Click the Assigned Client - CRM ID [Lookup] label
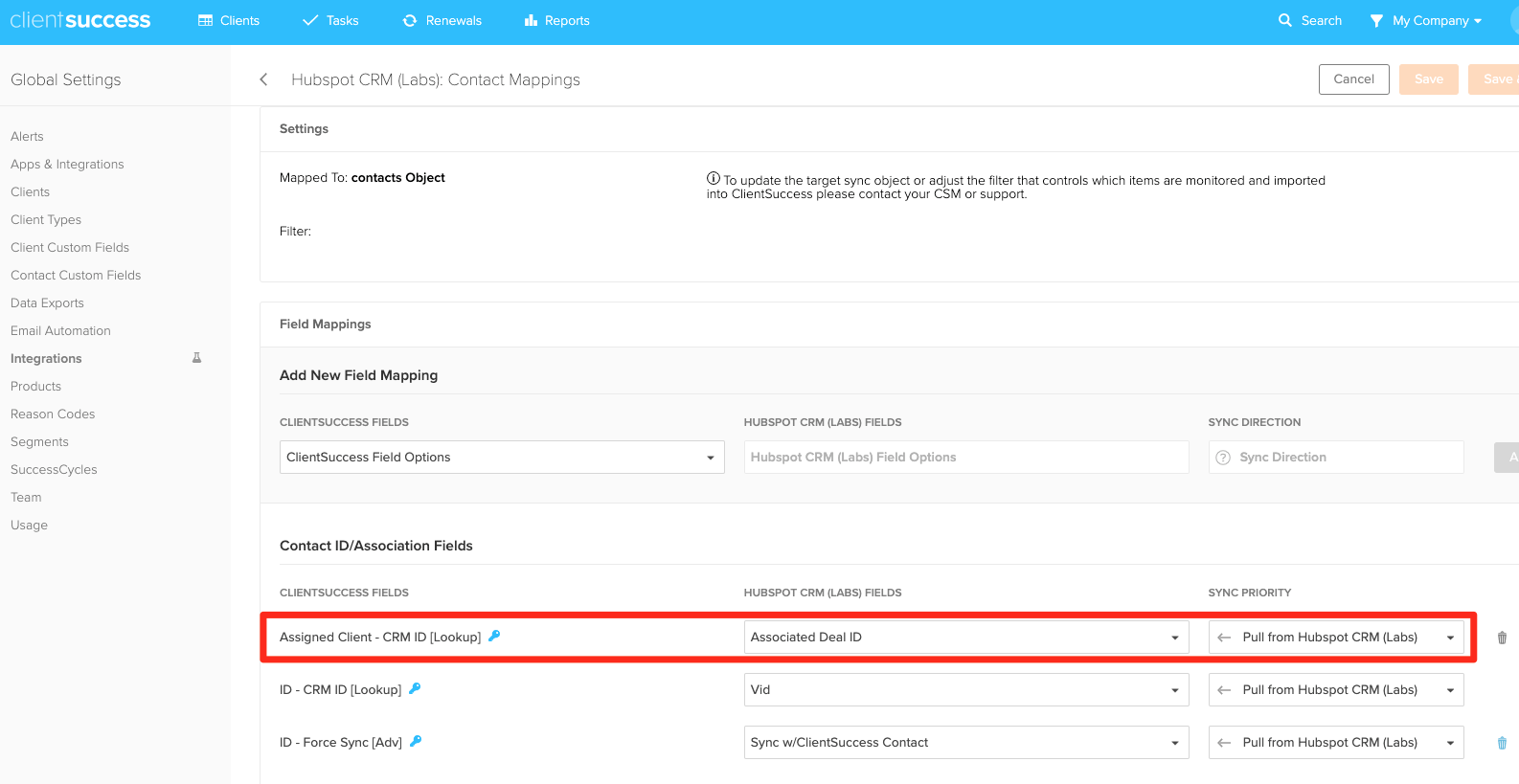This screenshot has height=784, width=1519. click(x=380, y=638)
